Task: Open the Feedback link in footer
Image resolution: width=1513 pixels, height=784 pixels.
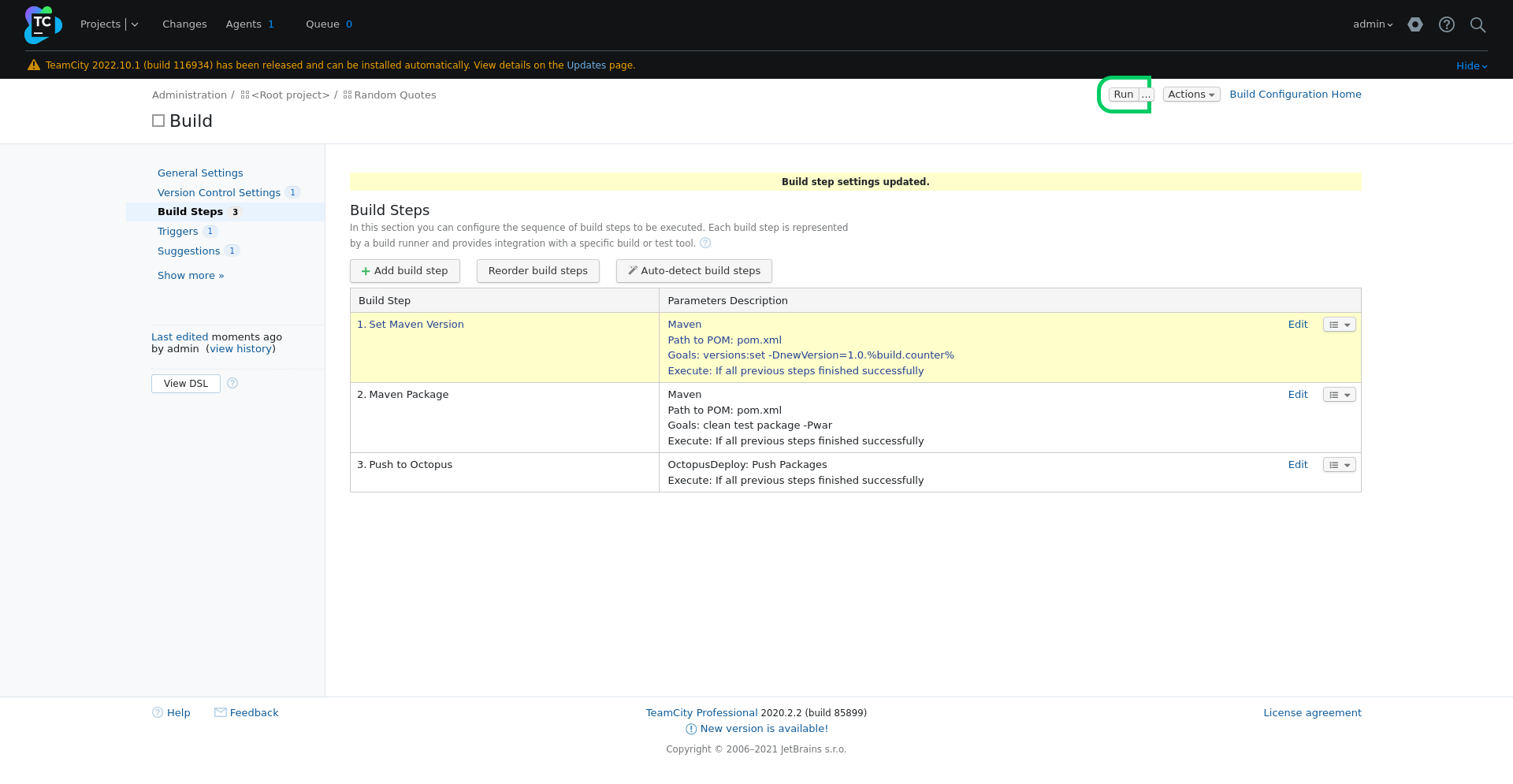Action: pos(254,712)
